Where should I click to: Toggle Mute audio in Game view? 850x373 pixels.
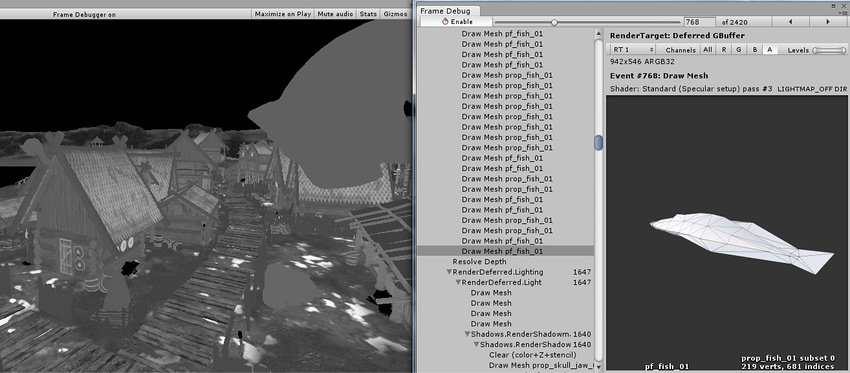(x=335, y=14)
